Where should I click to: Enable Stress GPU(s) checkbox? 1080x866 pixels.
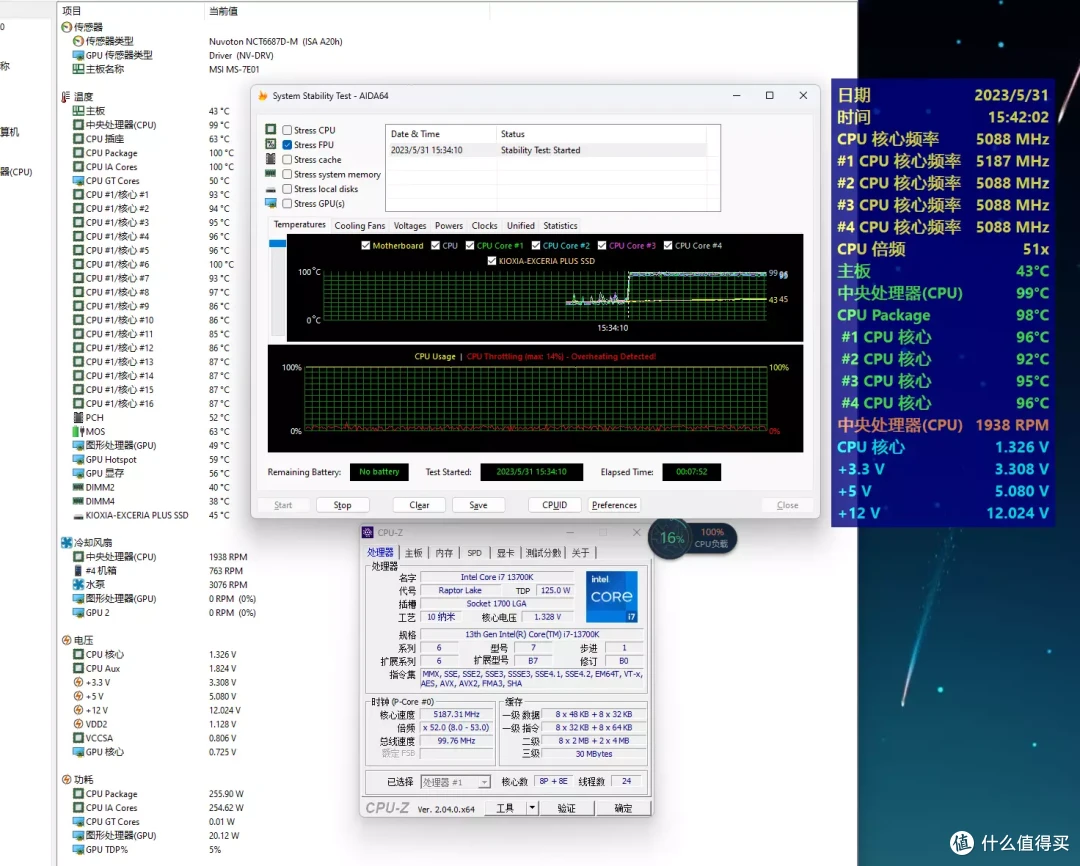(x=287, y=204)
